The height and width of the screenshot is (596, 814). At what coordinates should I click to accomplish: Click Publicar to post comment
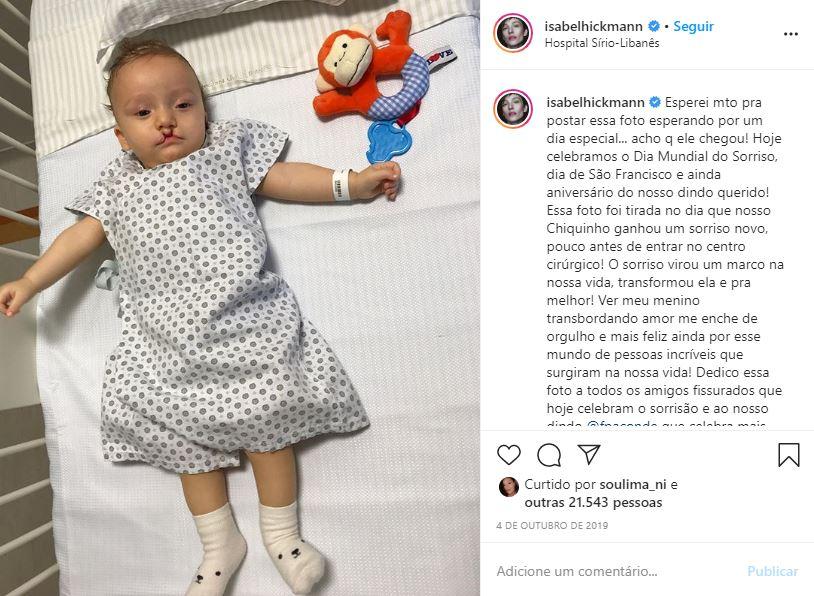772,571
